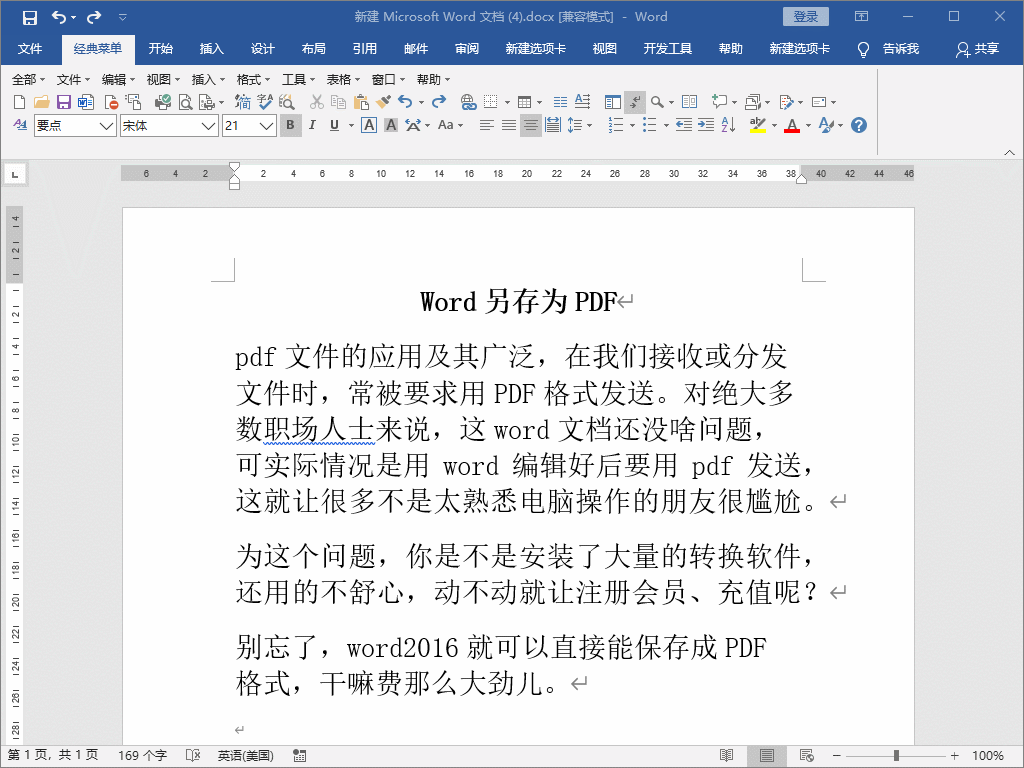Click the Decrease Indent icon
The height and width of the screenshot is (768, 1024).
[x=684, y=125]
